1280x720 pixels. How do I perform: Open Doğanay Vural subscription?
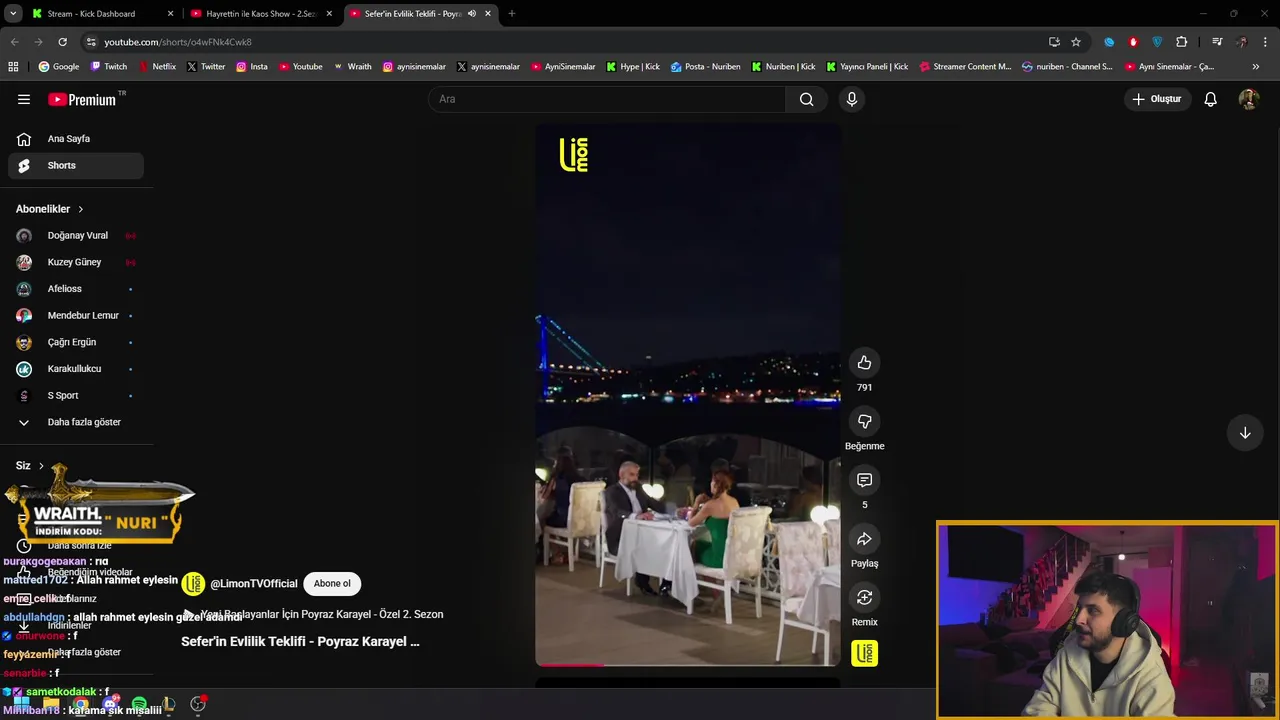(x=76, y=236)
